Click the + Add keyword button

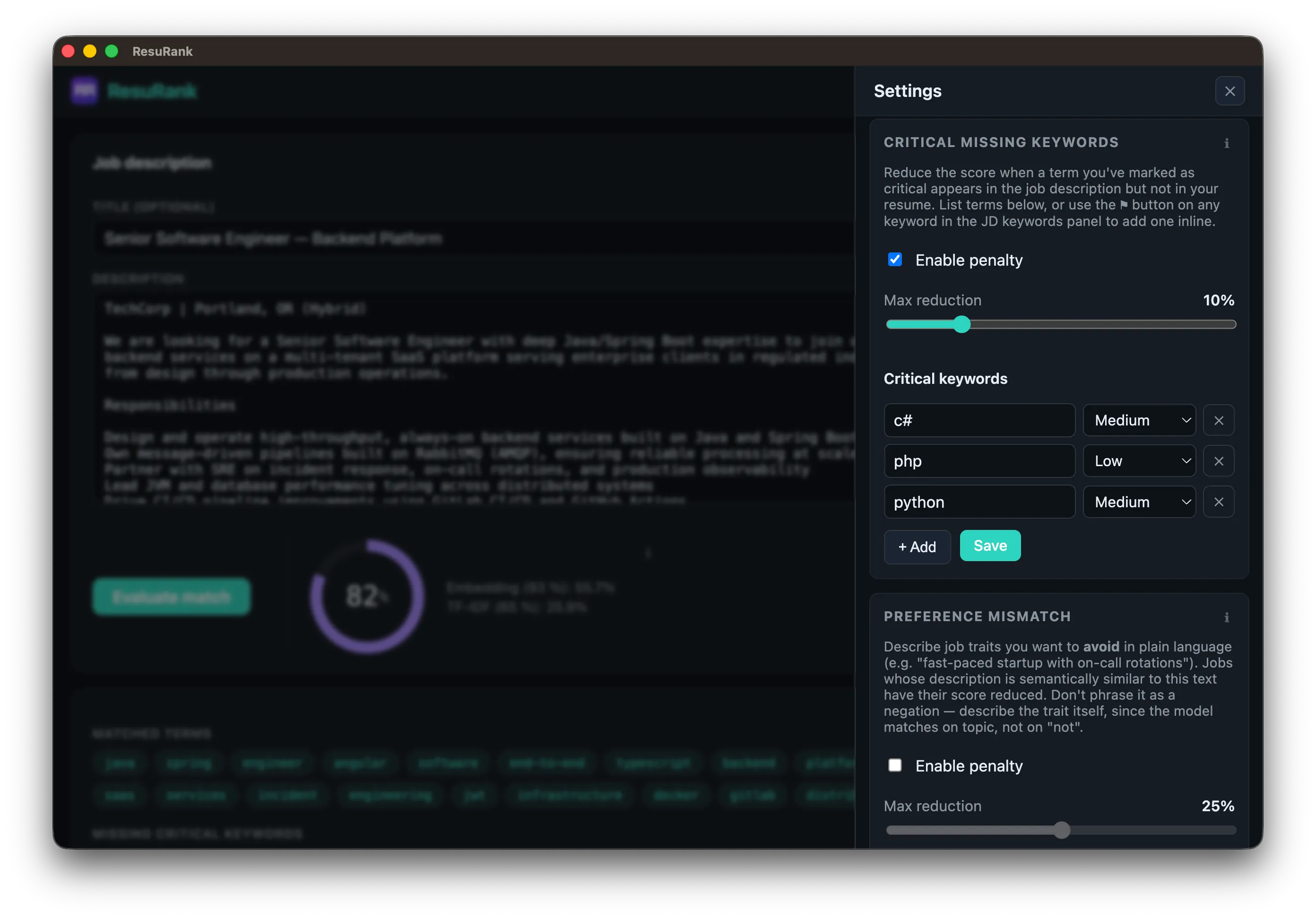(917, 546)
